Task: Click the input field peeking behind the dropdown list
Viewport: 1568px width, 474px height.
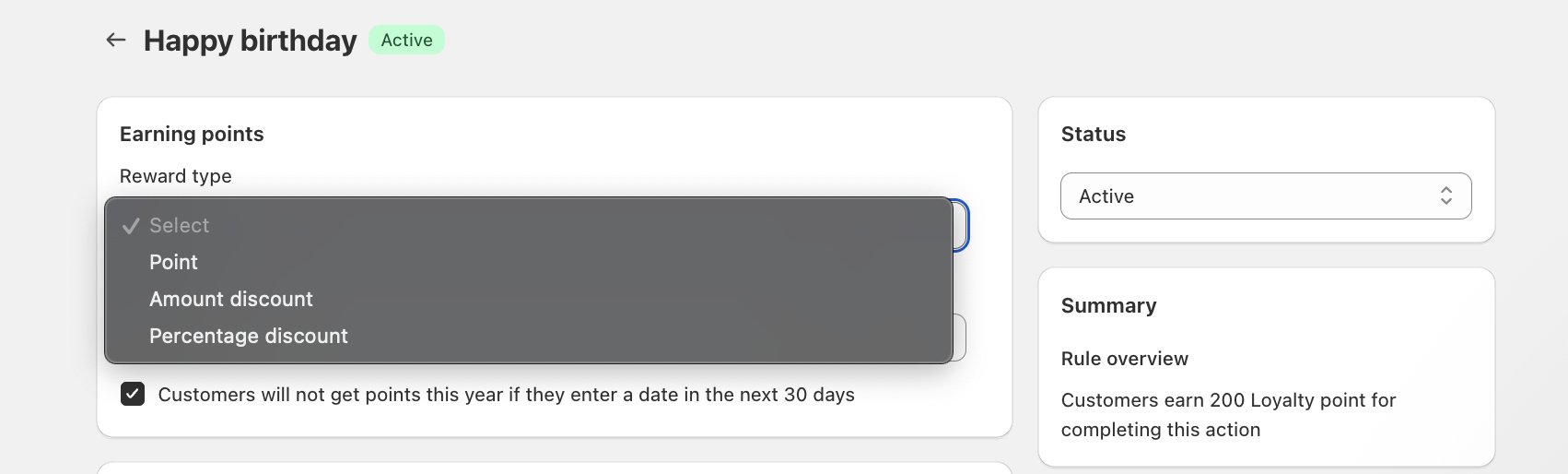Action: [x=959, y=338]
